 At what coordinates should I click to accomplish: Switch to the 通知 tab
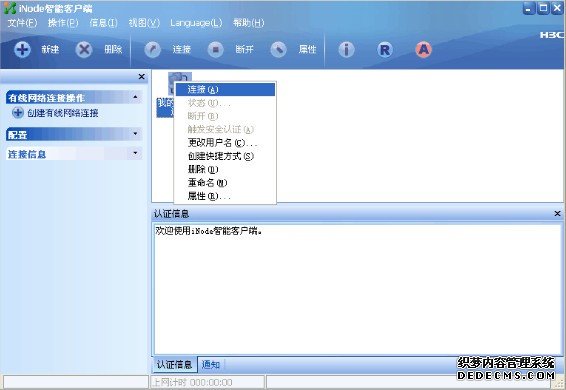(x=210, y=365)
